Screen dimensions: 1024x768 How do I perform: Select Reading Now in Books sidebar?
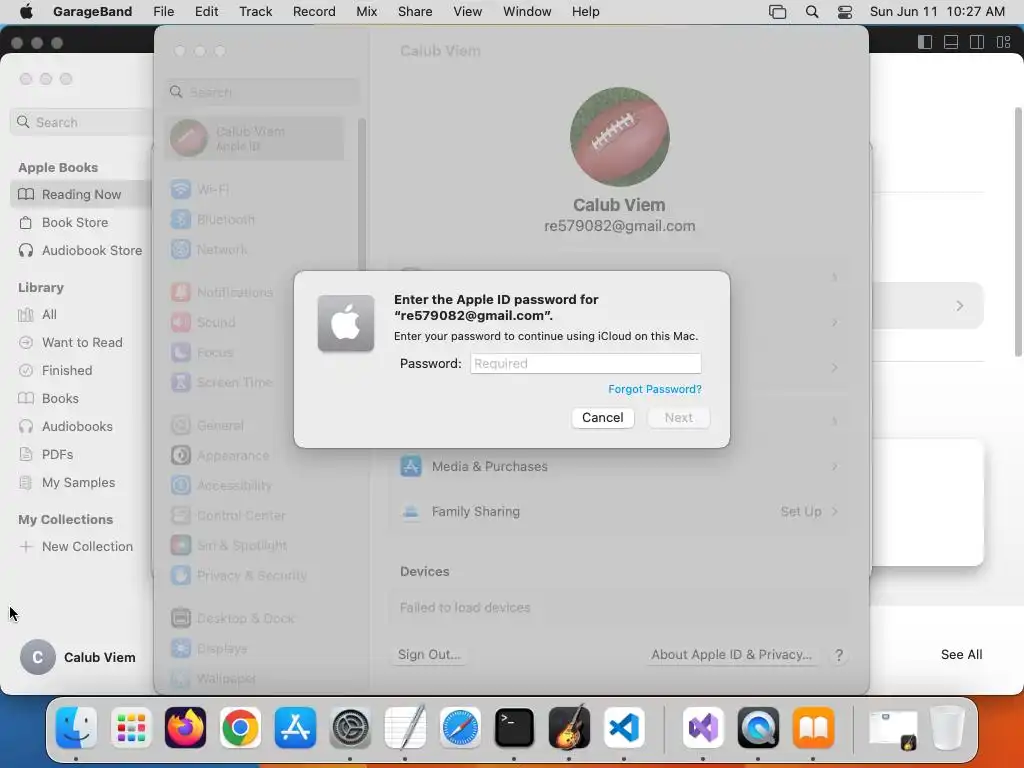[80, 195]
